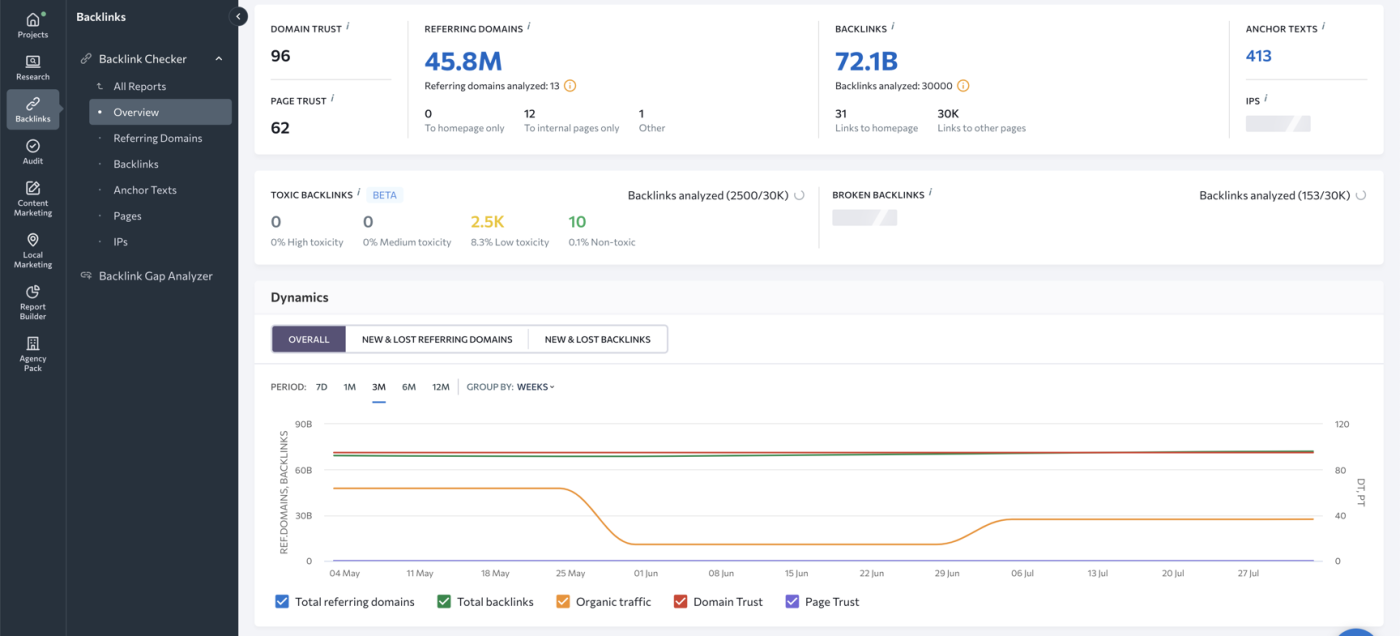This screenshot has width=1400, height=636.
Task: Click the Backlinks metric info icon
Action: [x=893, y=27]
